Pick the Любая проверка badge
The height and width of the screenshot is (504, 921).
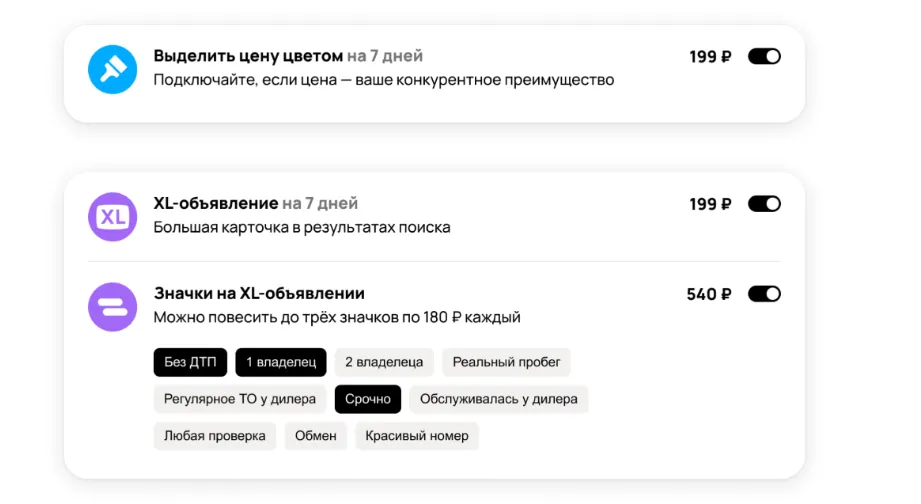coord(215,436)
